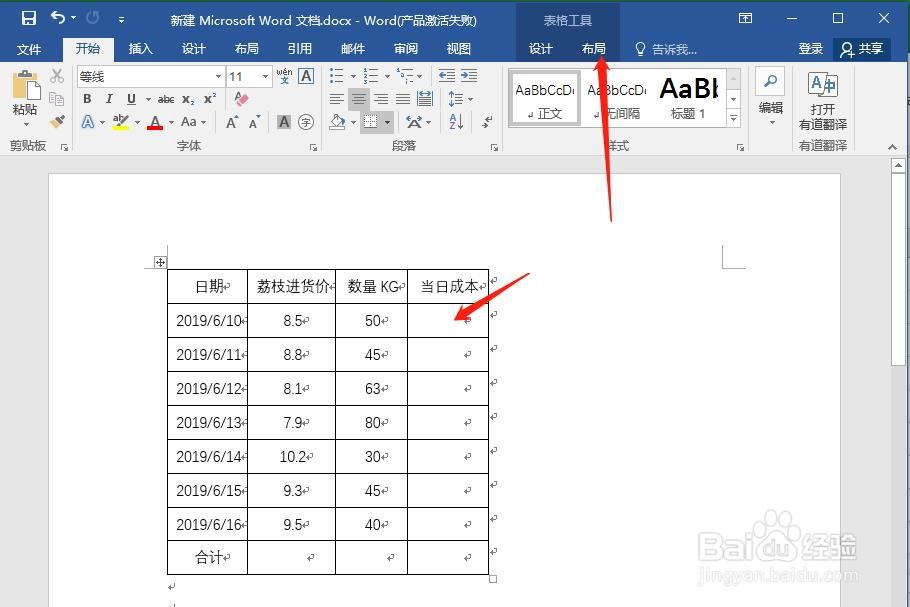This screenshot has width=910, height=607.
Task: Open Customize Quick Access Toolbar menu
Action: click(x=121, y=20)
